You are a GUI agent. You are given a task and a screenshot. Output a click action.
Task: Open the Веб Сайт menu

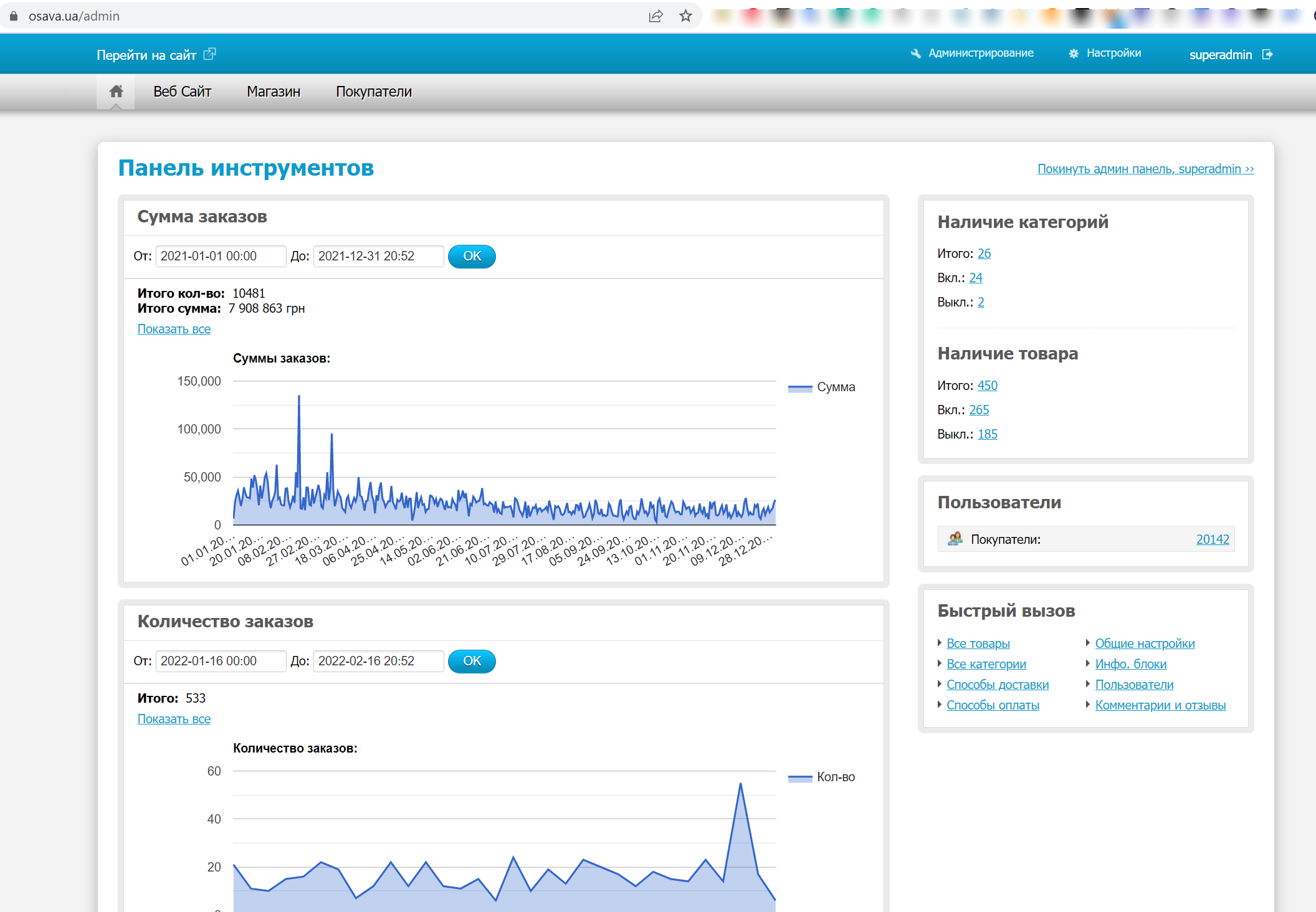[183, 92]
